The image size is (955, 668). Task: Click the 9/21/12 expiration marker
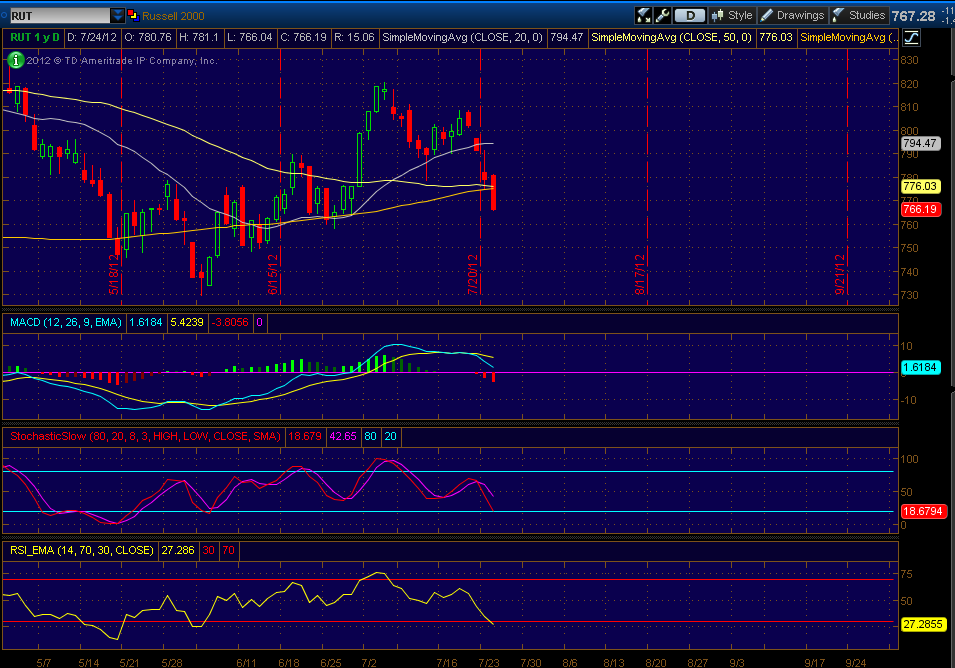(x=840, y=274)
